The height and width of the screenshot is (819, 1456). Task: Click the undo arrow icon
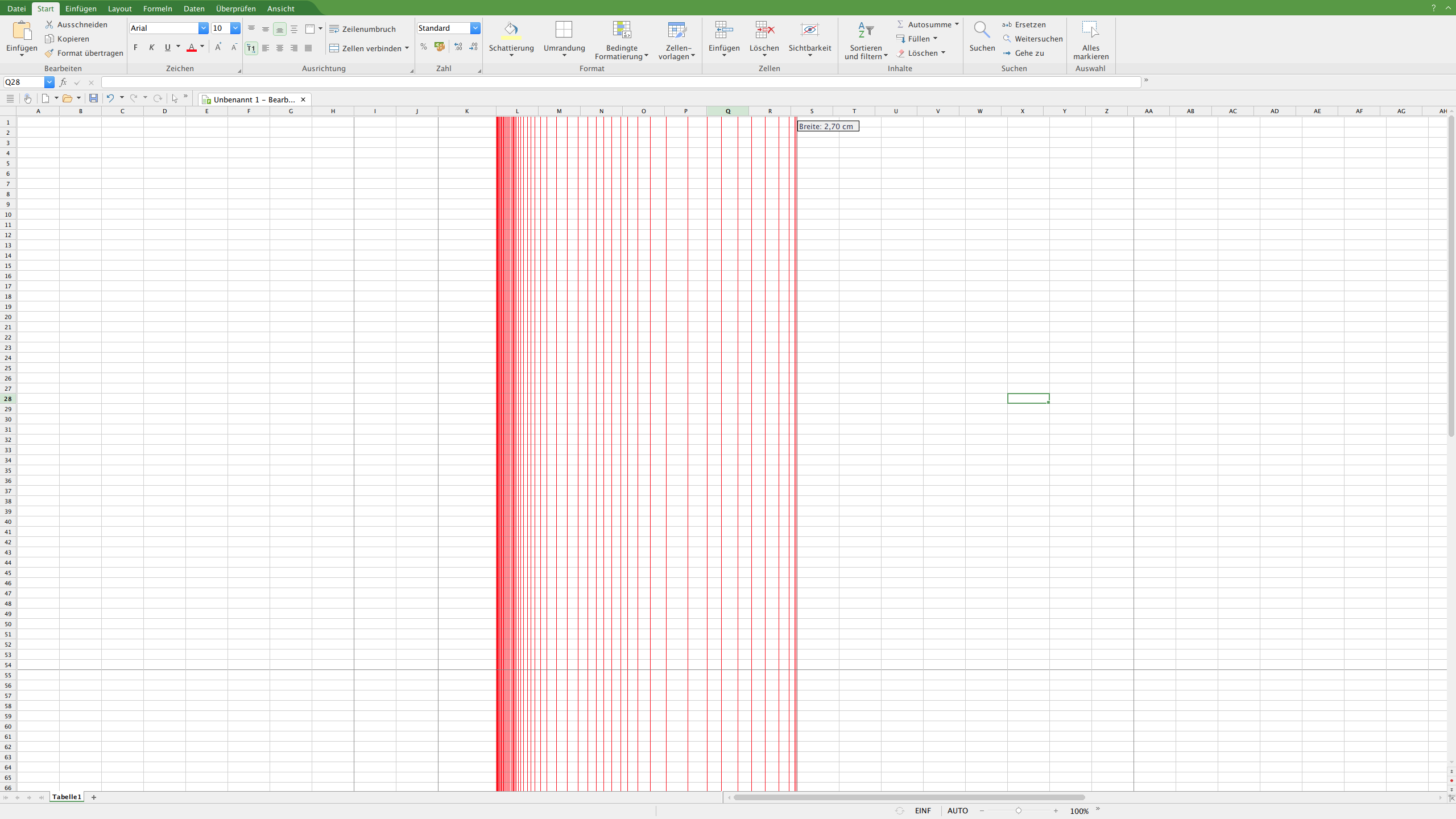tap(110, 98)
